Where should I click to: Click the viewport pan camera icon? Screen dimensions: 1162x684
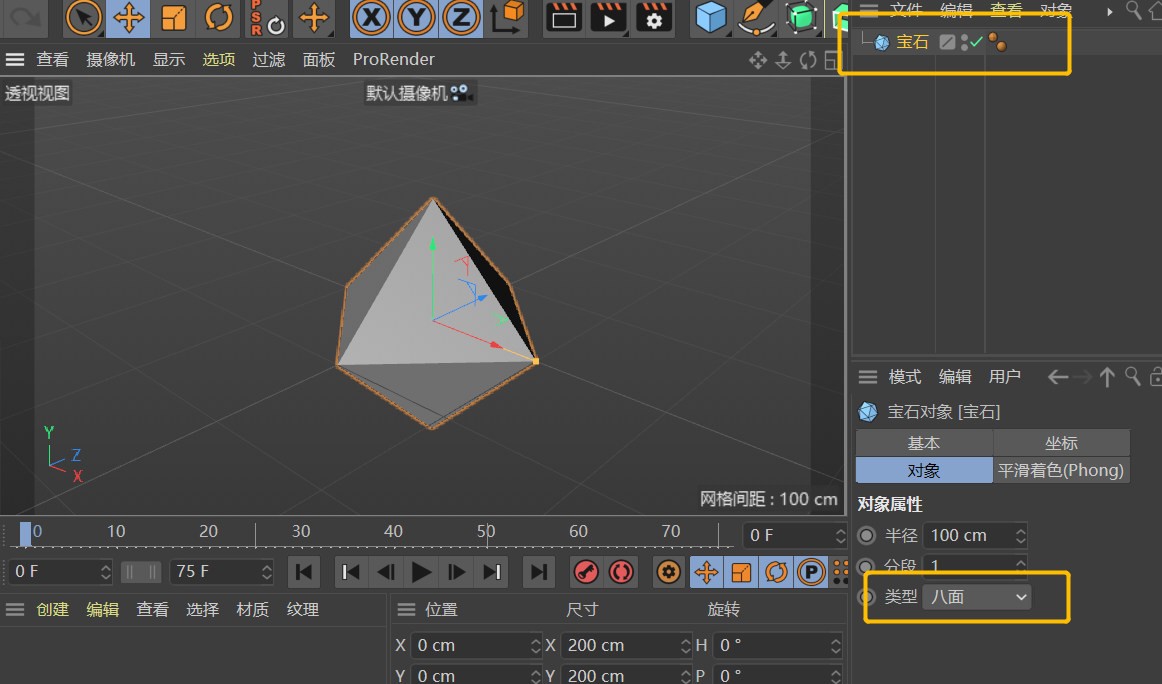click(757, 60)
